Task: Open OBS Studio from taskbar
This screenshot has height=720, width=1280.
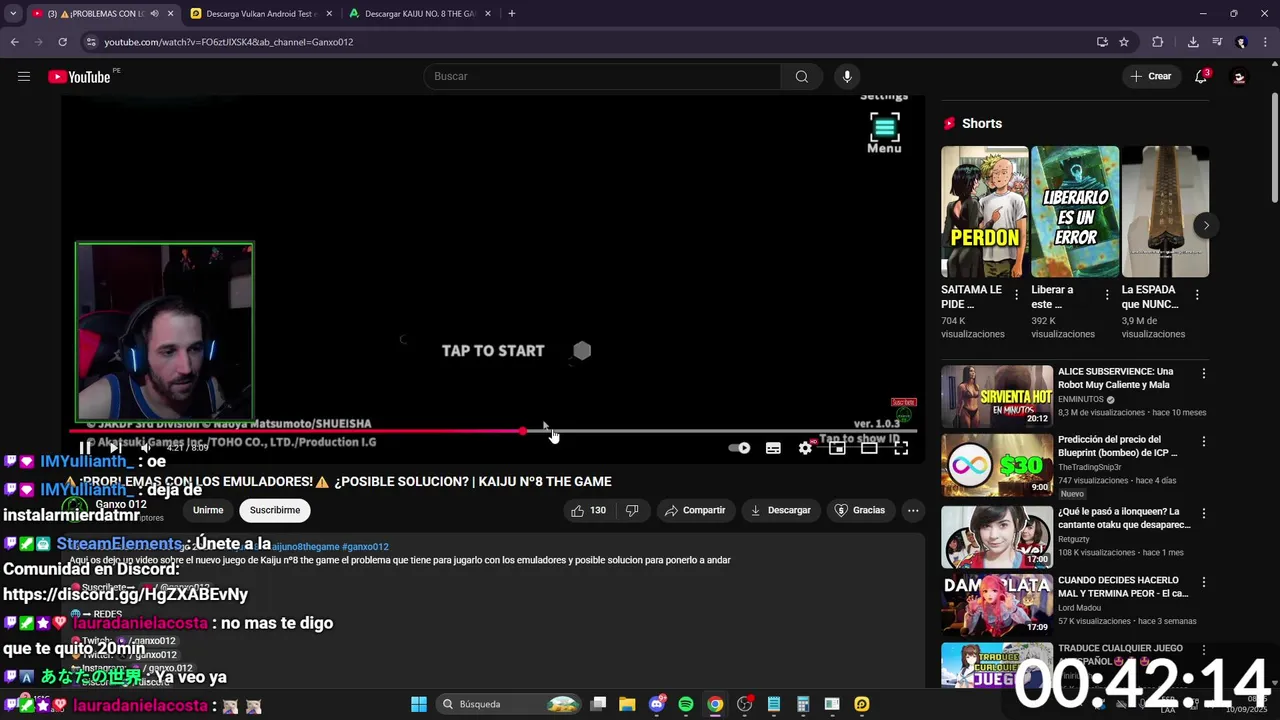Action: click(x=744, y=704)
